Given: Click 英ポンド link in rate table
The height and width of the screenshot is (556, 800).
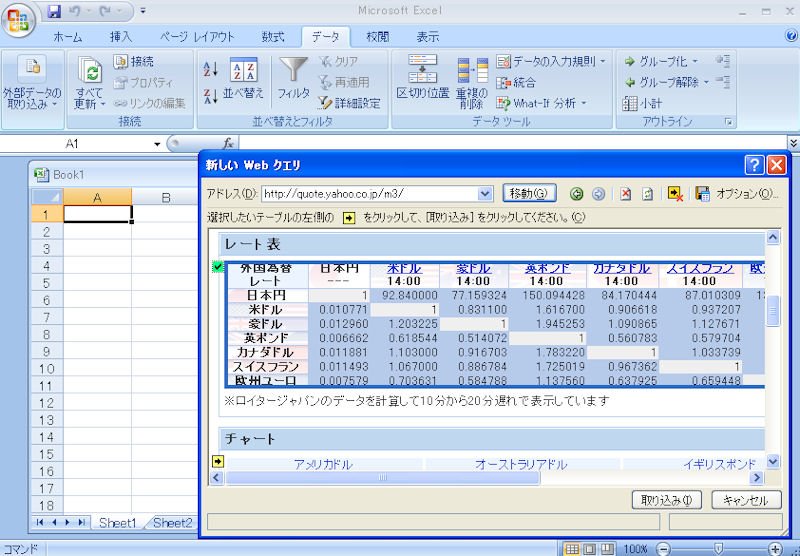Looking at the screenshot, I should click(547, 268).
